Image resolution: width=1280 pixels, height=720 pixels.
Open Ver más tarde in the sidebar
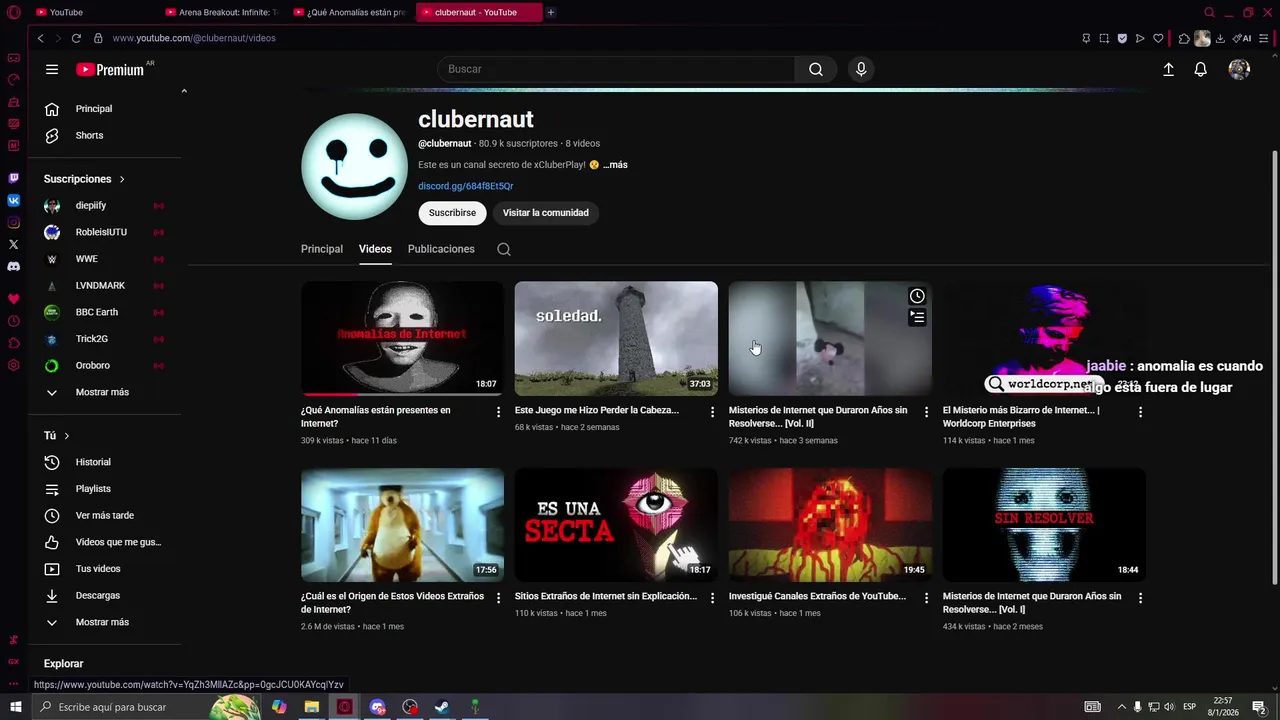pos(104,515)
